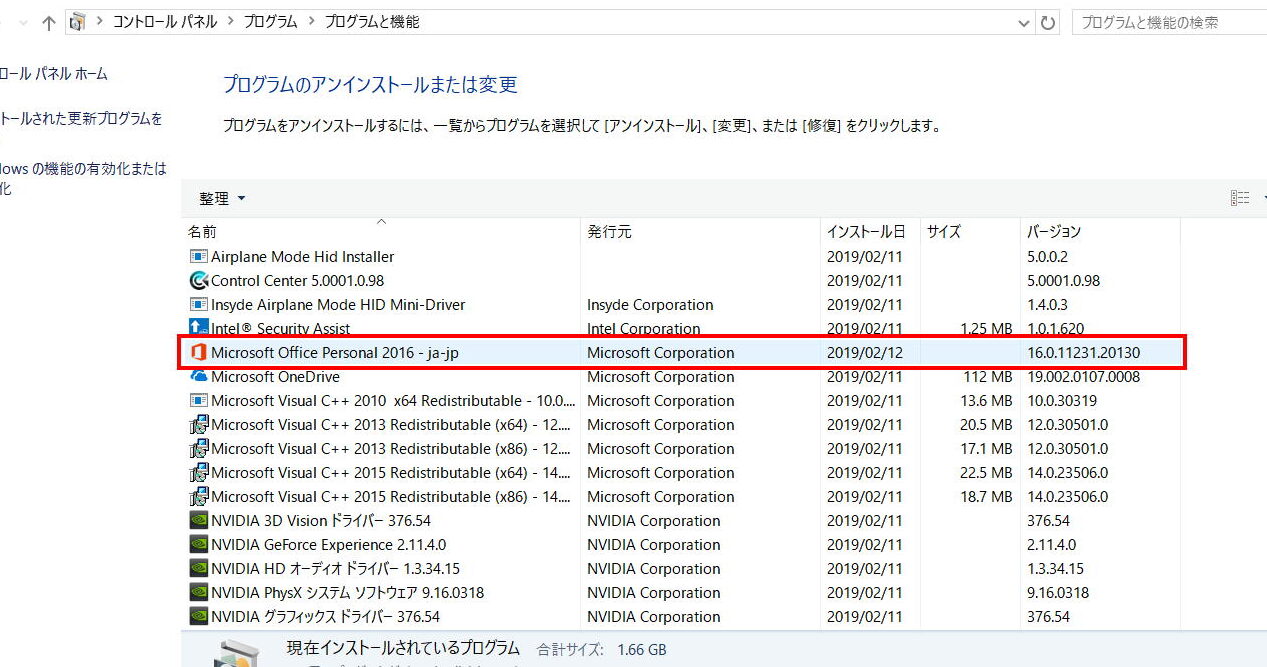Click プログラムと機能 breadcrumb

point(372,22)
